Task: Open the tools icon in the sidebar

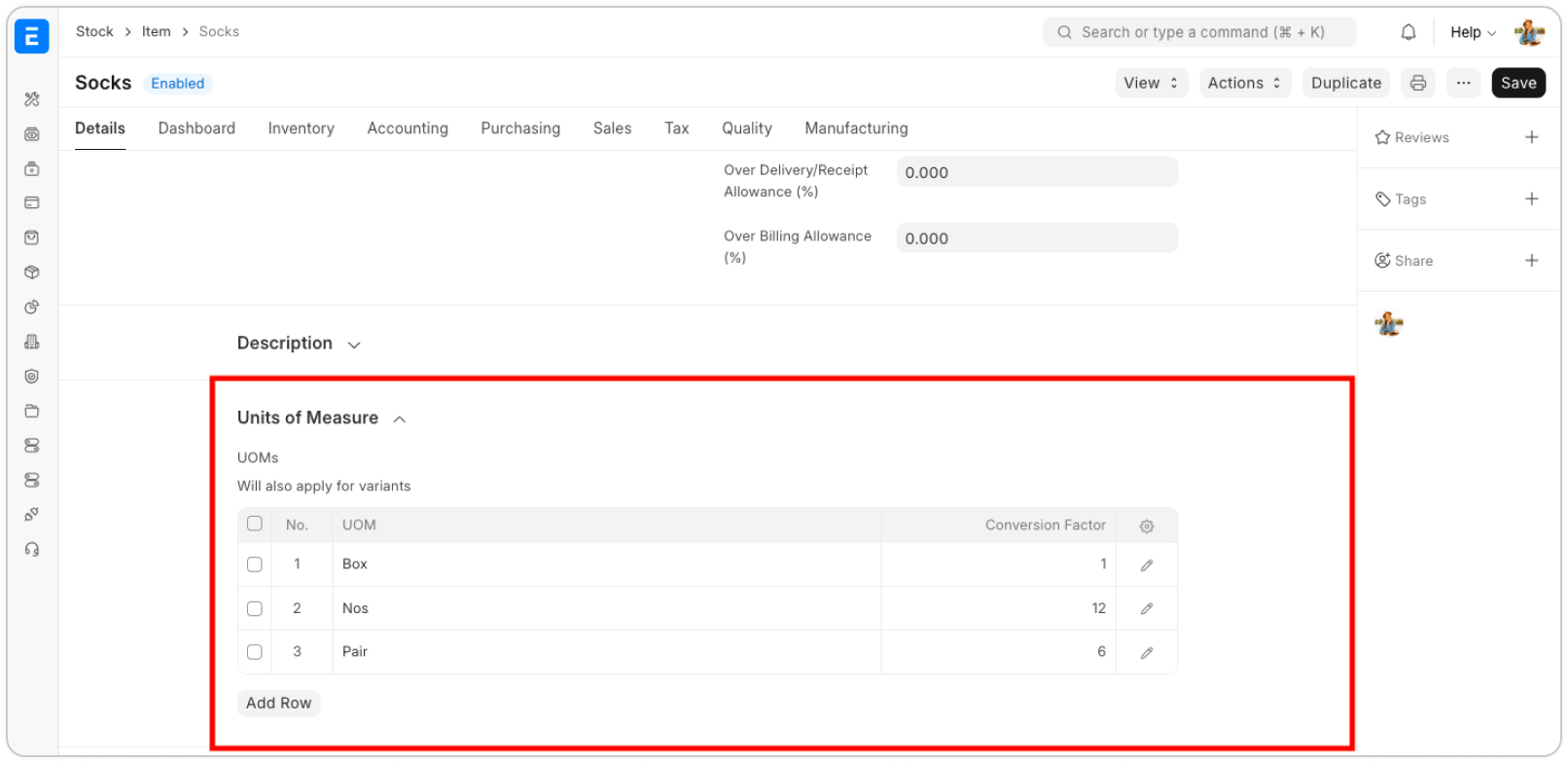Action: click(x=32, y=99)
